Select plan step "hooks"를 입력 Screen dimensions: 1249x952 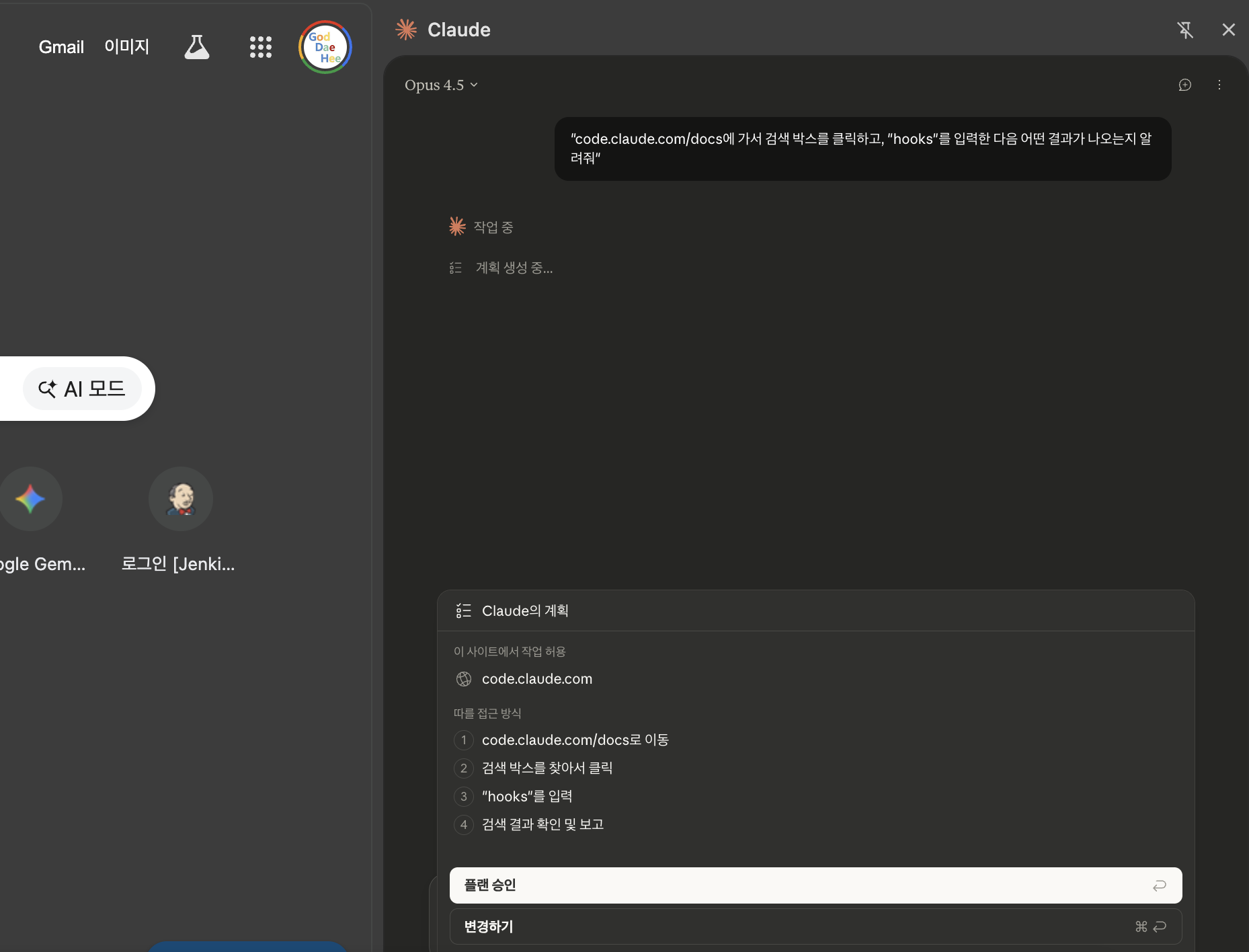tap(527, 797)
